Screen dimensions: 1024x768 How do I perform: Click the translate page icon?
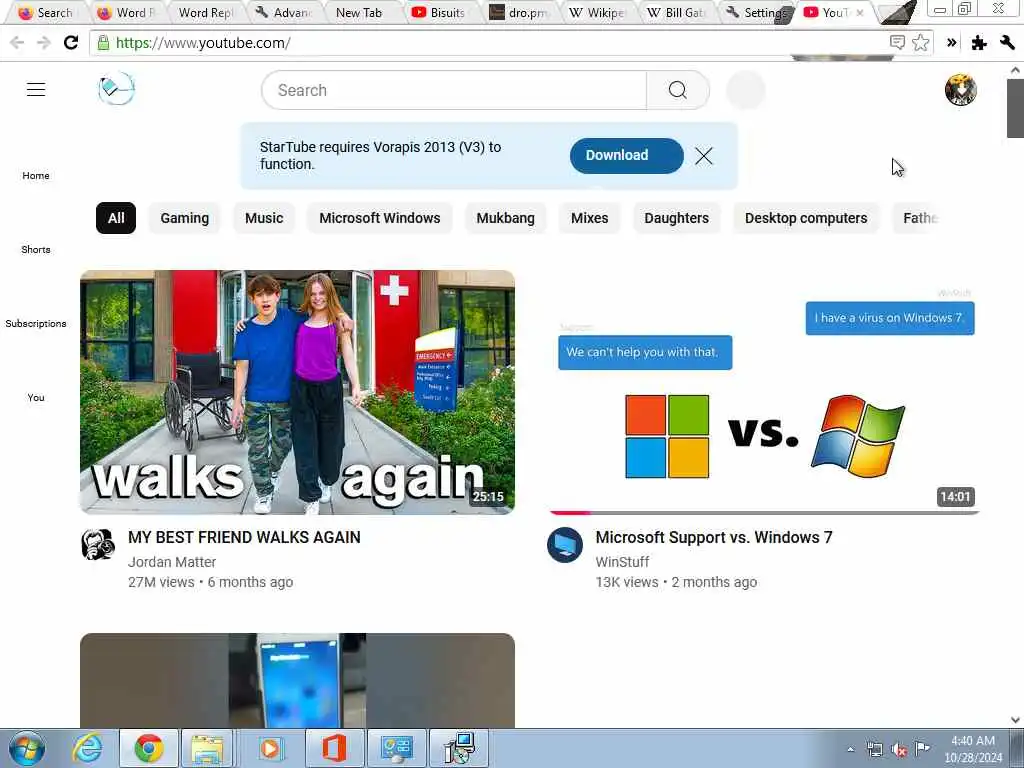point(897,43)
